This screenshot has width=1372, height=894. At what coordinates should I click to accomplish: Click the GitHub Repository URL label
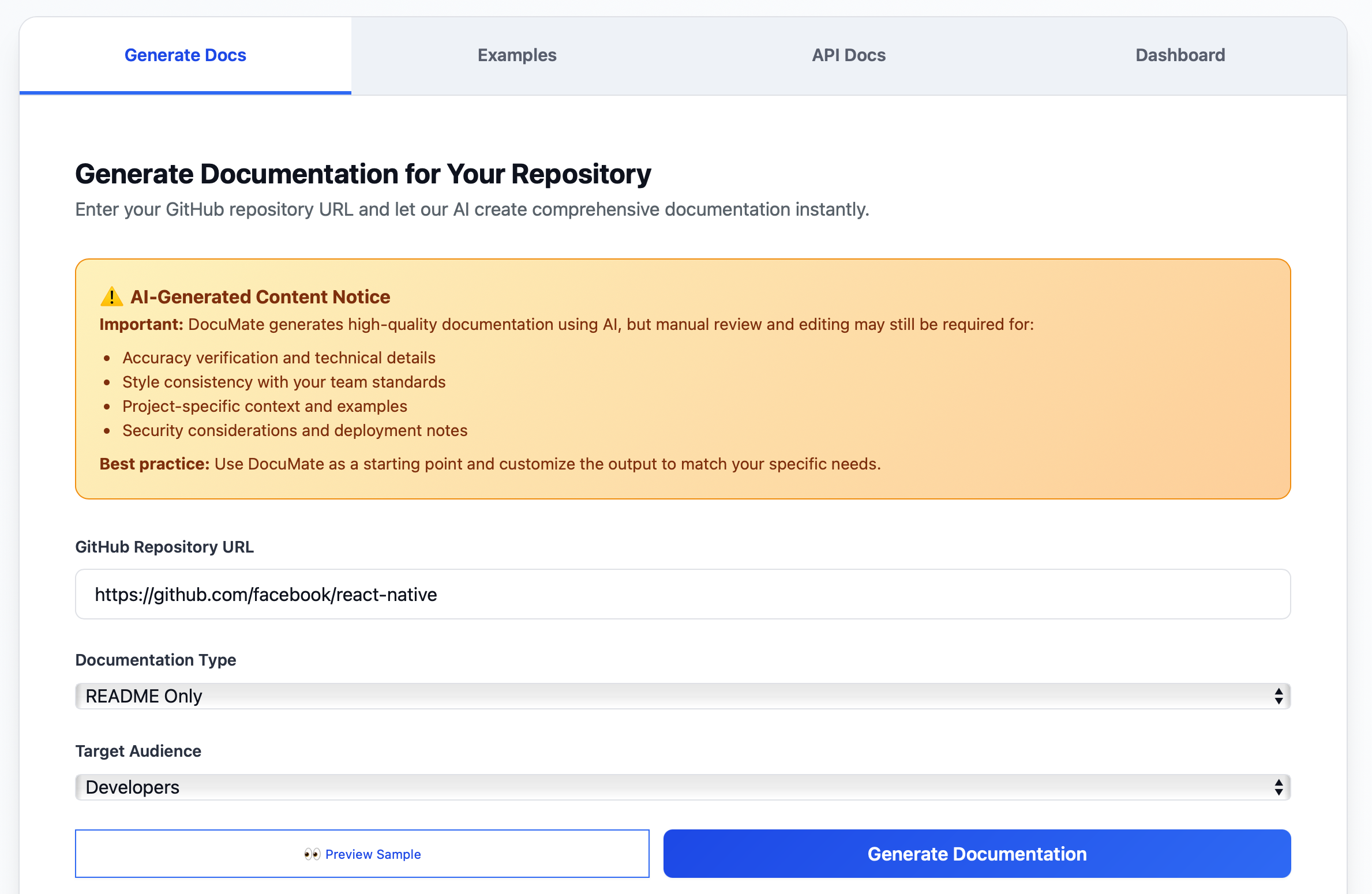pyautogui.click(x=164, y=547)
